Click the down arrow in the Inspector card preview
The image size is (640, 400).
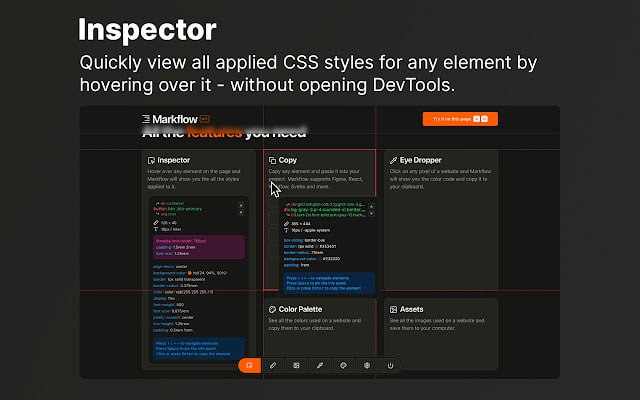[241, 212]
